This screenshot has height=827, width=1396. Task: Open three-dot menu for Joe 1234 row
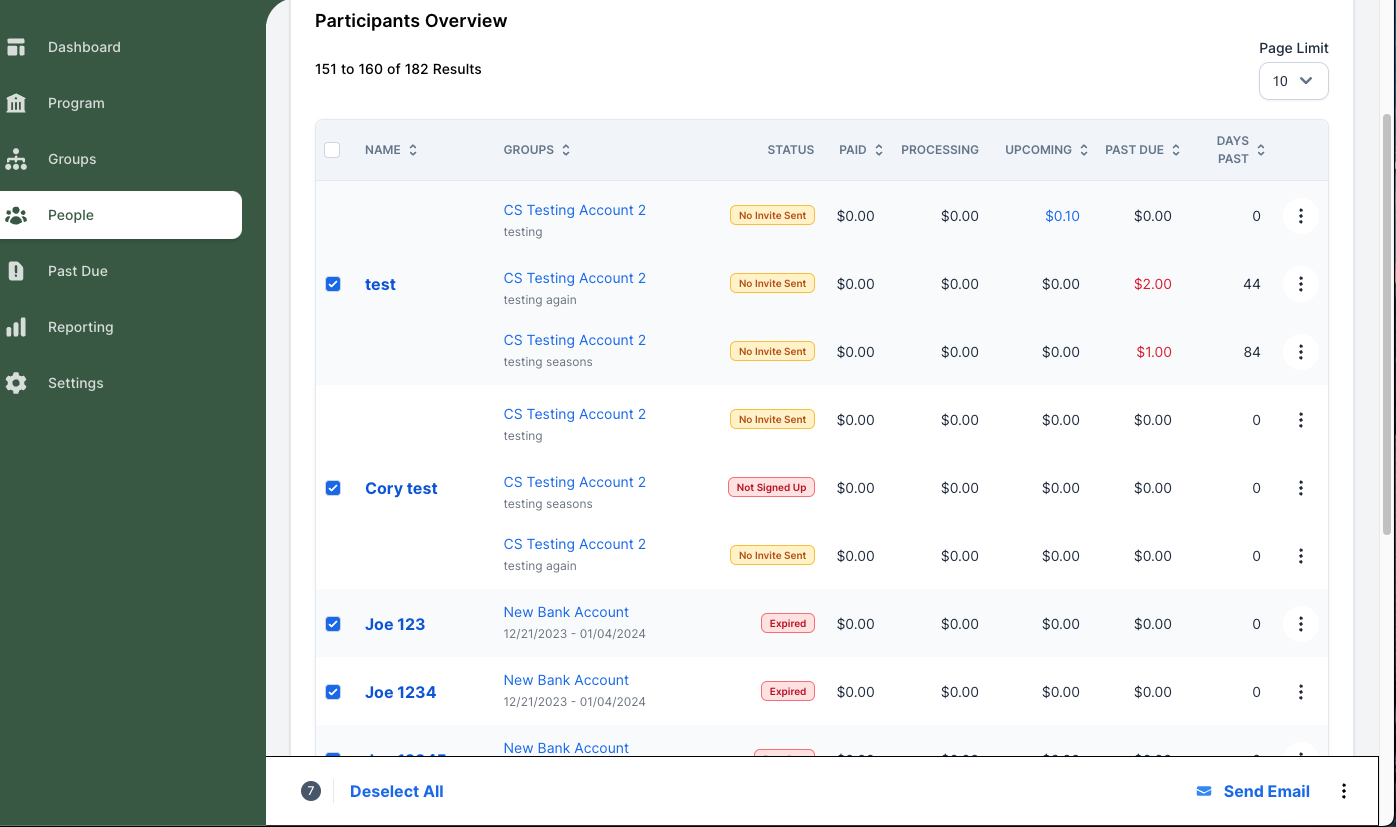1300,692
